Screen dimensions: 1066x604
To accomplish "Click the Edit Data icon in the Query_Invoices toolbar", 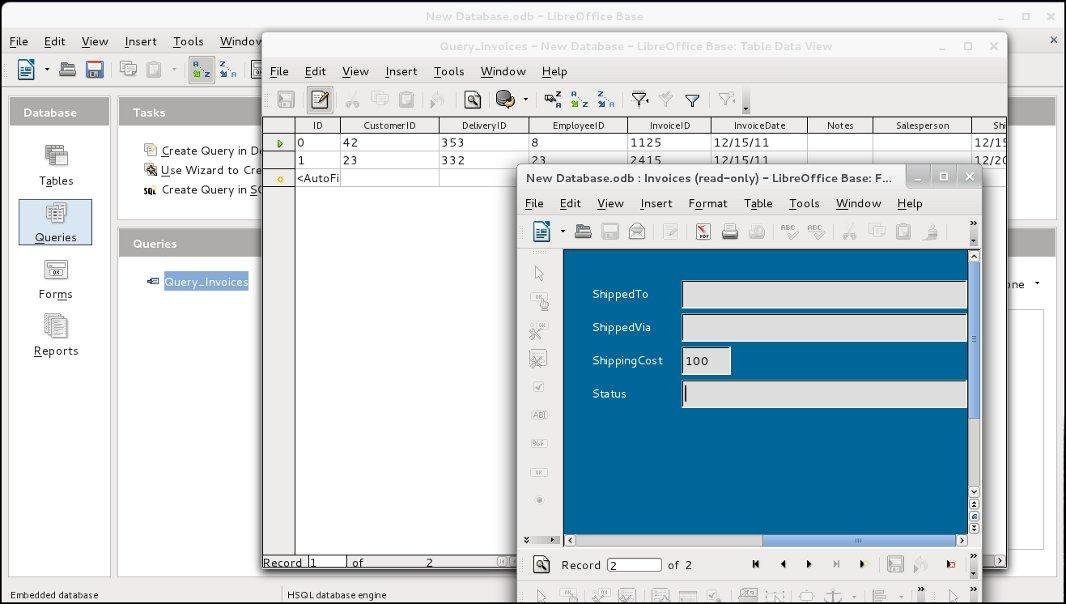I will click(x=320, y=100).
